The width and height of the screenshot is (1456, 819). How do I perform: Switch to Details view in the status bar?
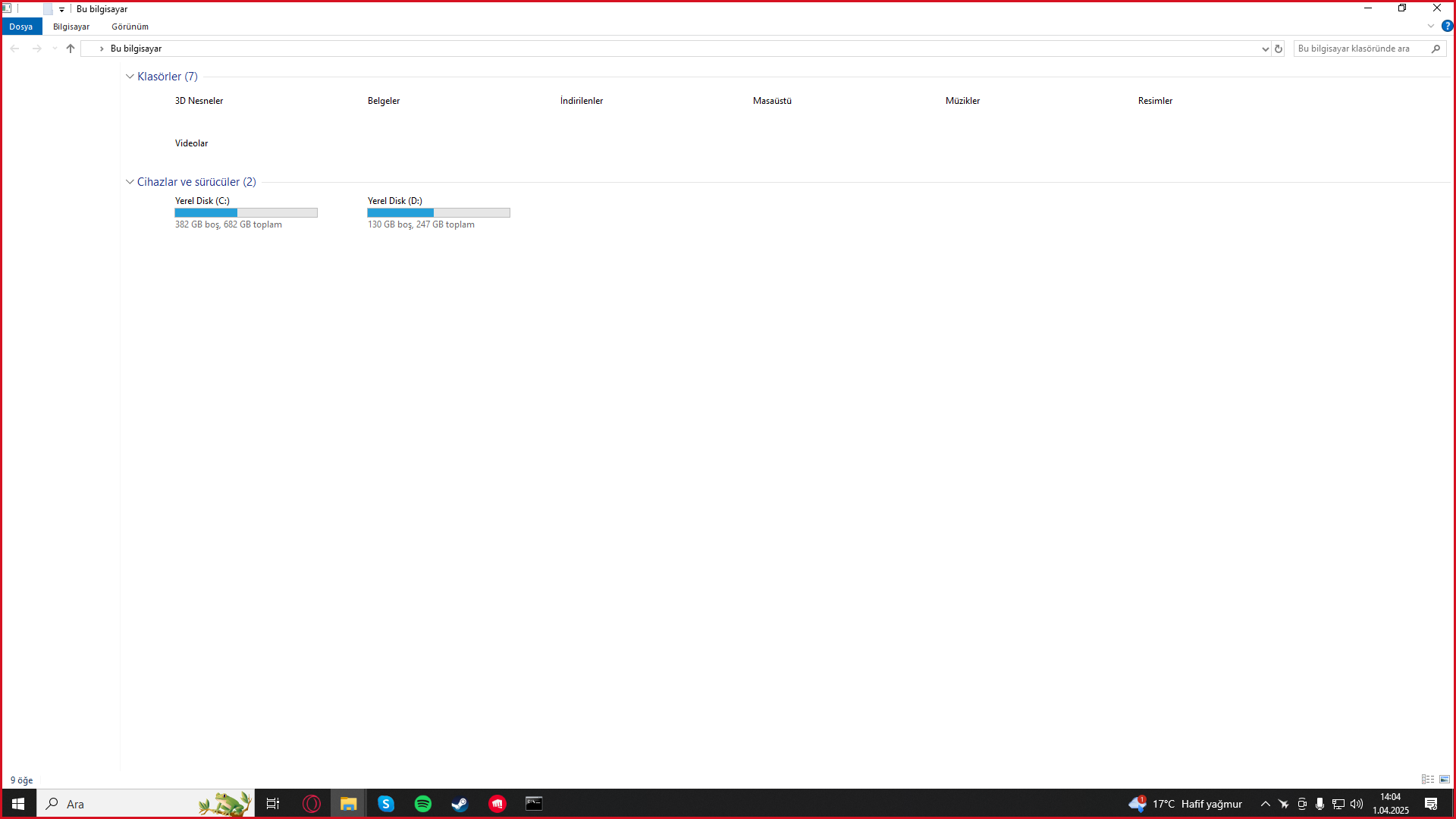[x=1427, y=780]
